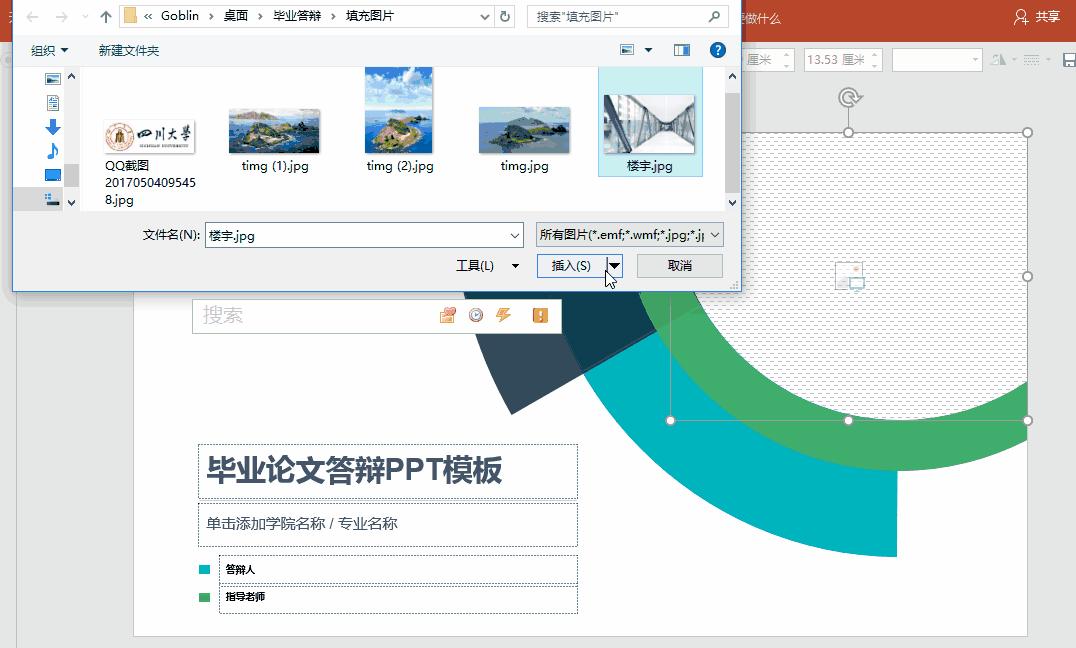Go forward in the file dialog

click(x=61, y=16)
